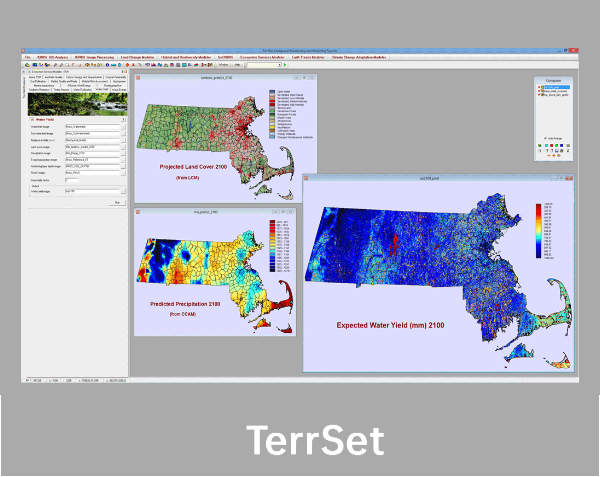This screenshot has height=477, width=600.
Task: Open the Habitat and Biodiversity Modeler menu
Action: click(186, 57)
